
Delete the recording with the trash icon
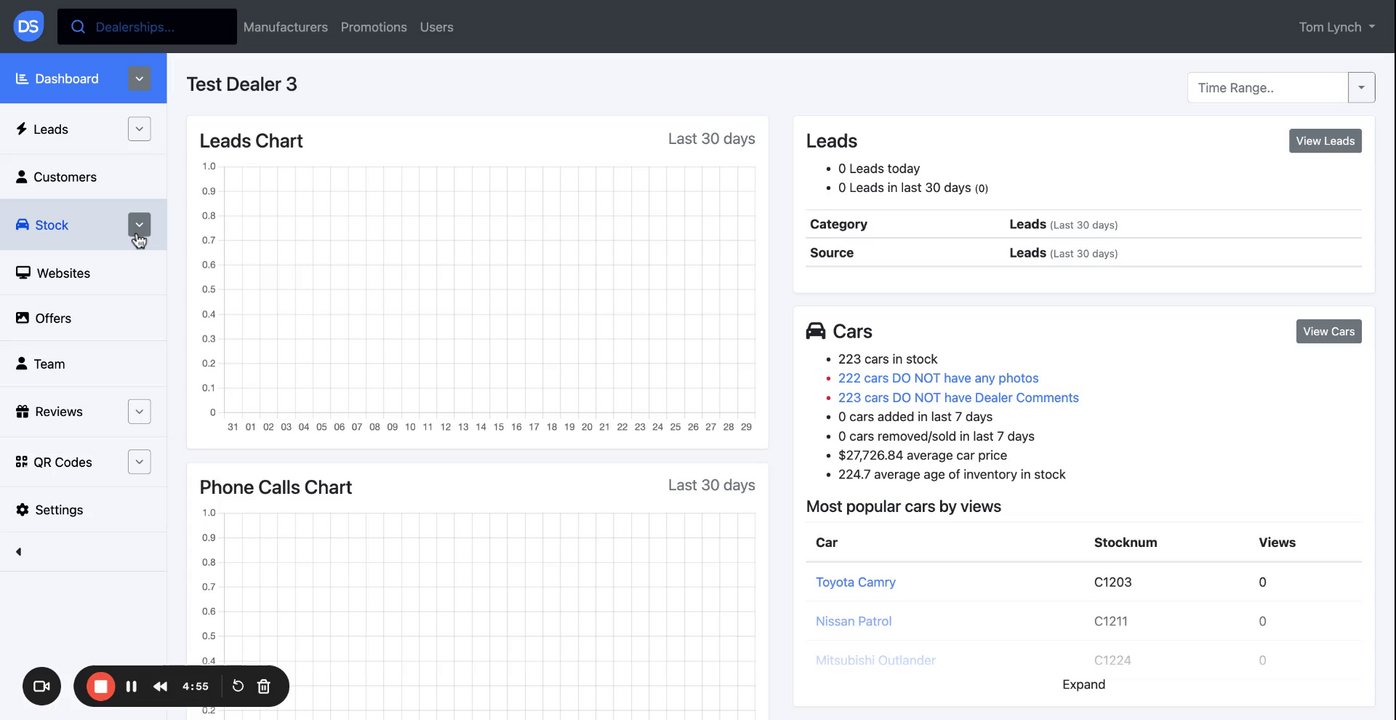(264, 686)
